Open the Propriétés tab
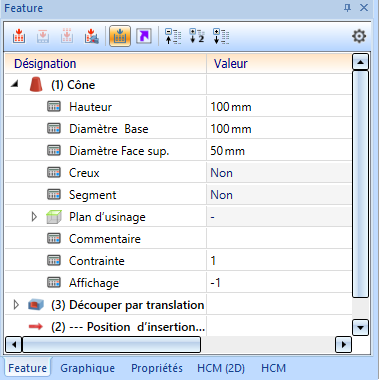Screen dimensions: 379x380 tap(157, 368)
